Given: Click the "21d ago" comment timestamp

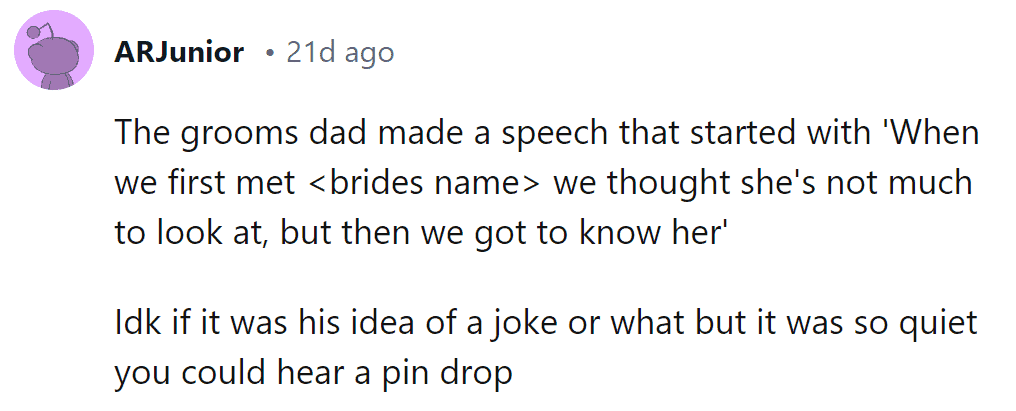Looking at the screenshot, I should pyautogui.click(x=340, y=52).
